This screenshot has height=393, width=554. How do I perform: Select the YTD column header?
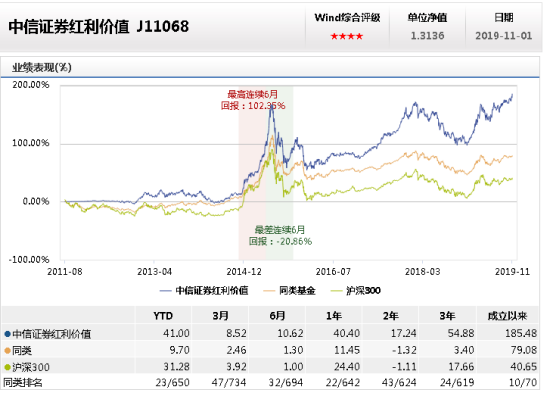tap(163, 316)
